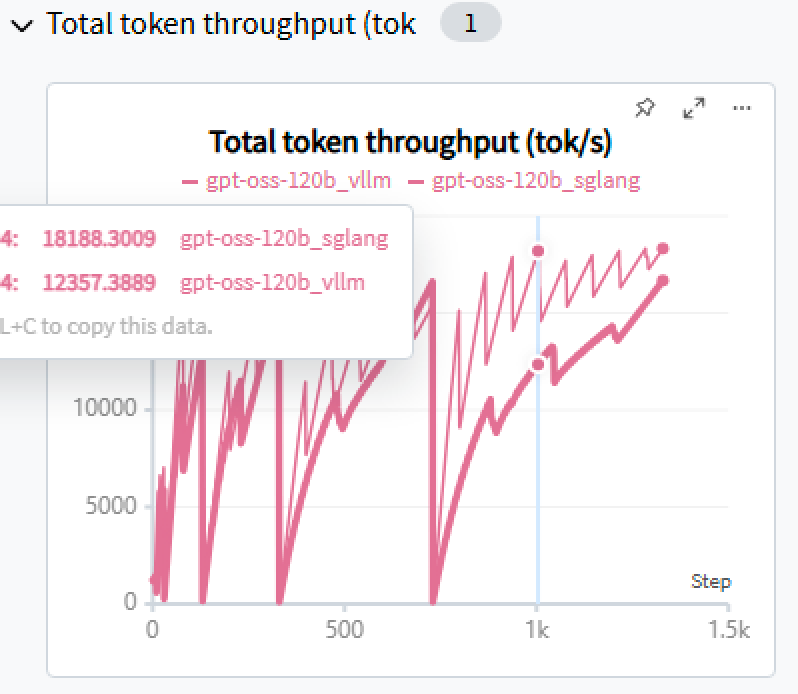Pin the Total token throughput panel
This screenshot has height=694, width=798.
pos(645,108)
